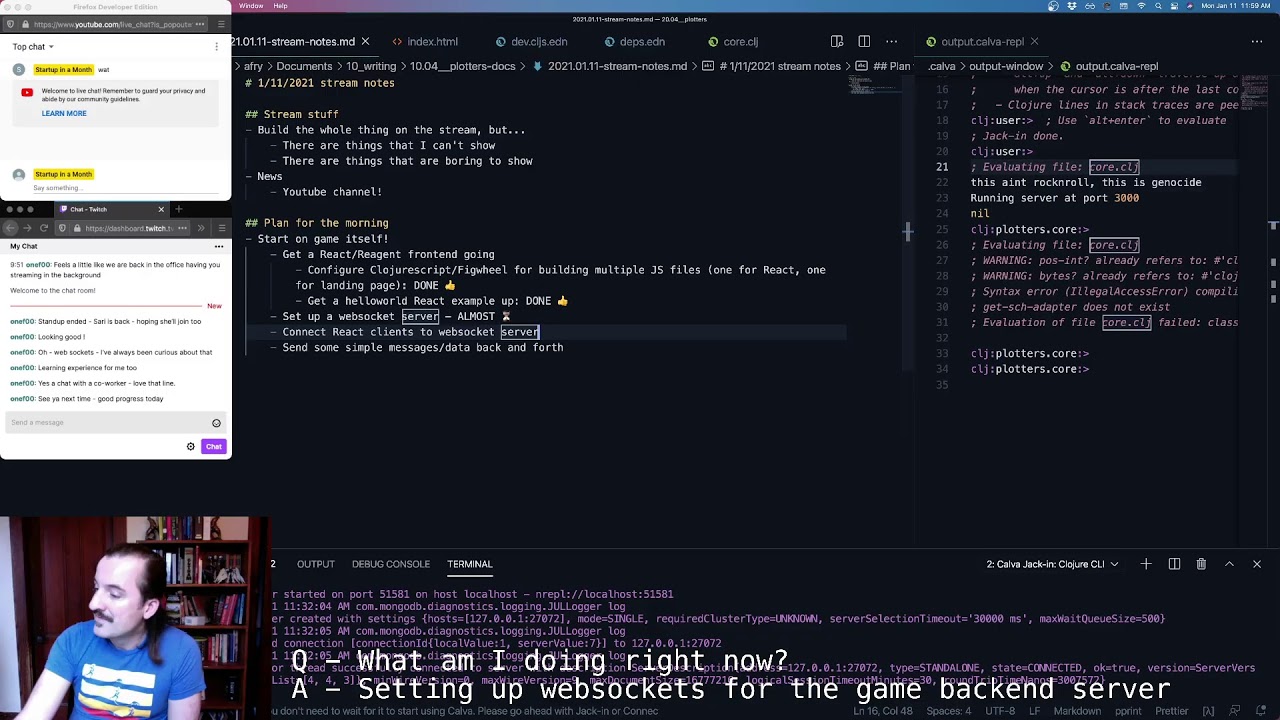Switch to the index.html editor tab

432,42
